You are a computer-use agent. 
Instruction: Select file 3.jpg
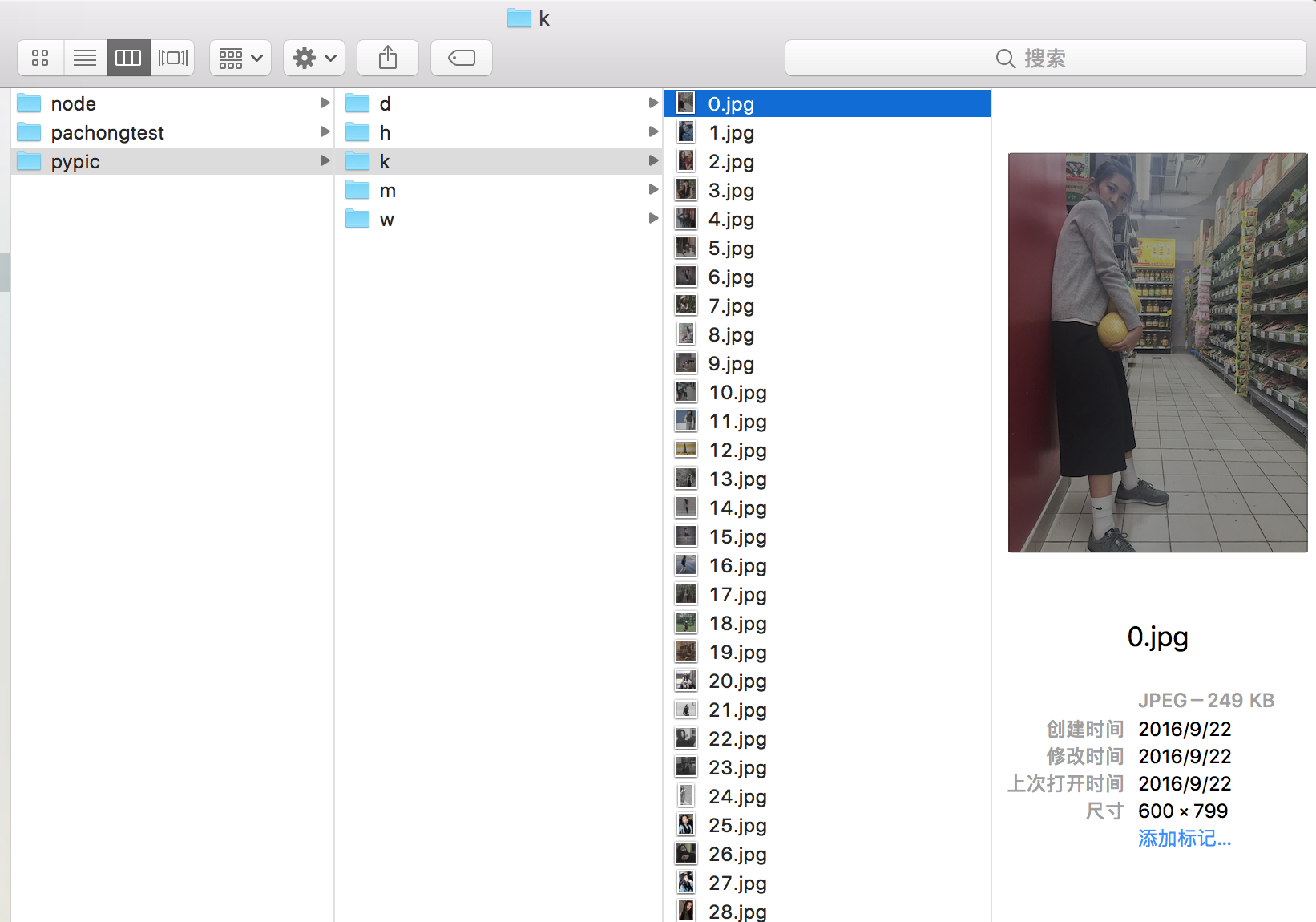[x=827, y=190]
